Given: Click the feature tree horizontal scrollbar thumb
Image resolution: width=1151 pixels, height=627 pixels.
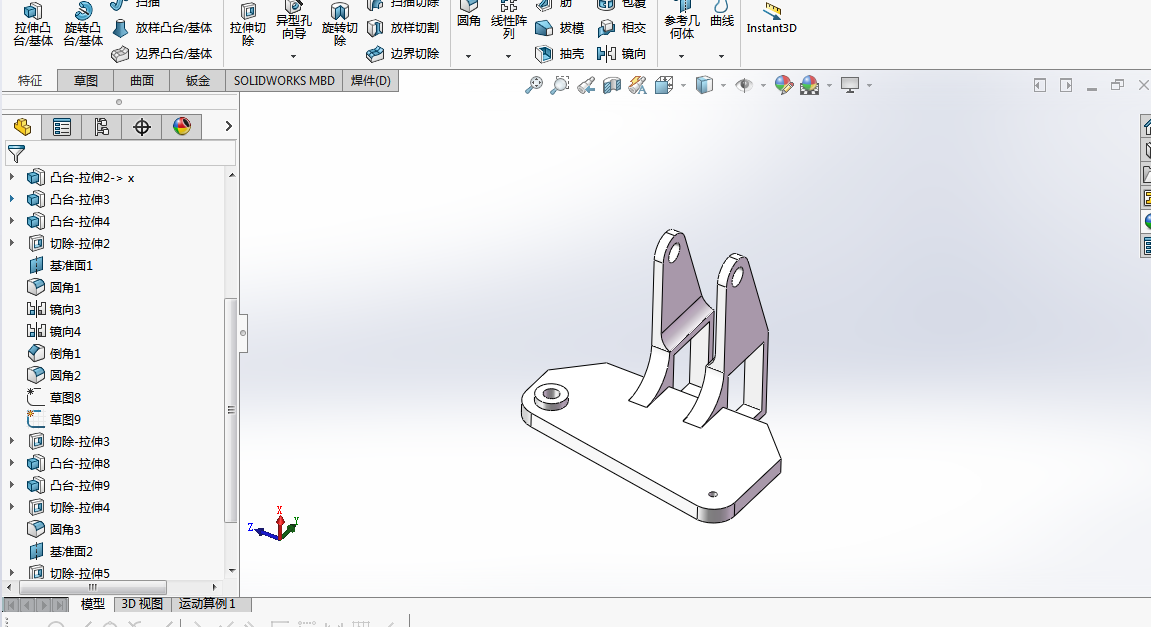Looking at the screenshot, I should pos(92,587).
